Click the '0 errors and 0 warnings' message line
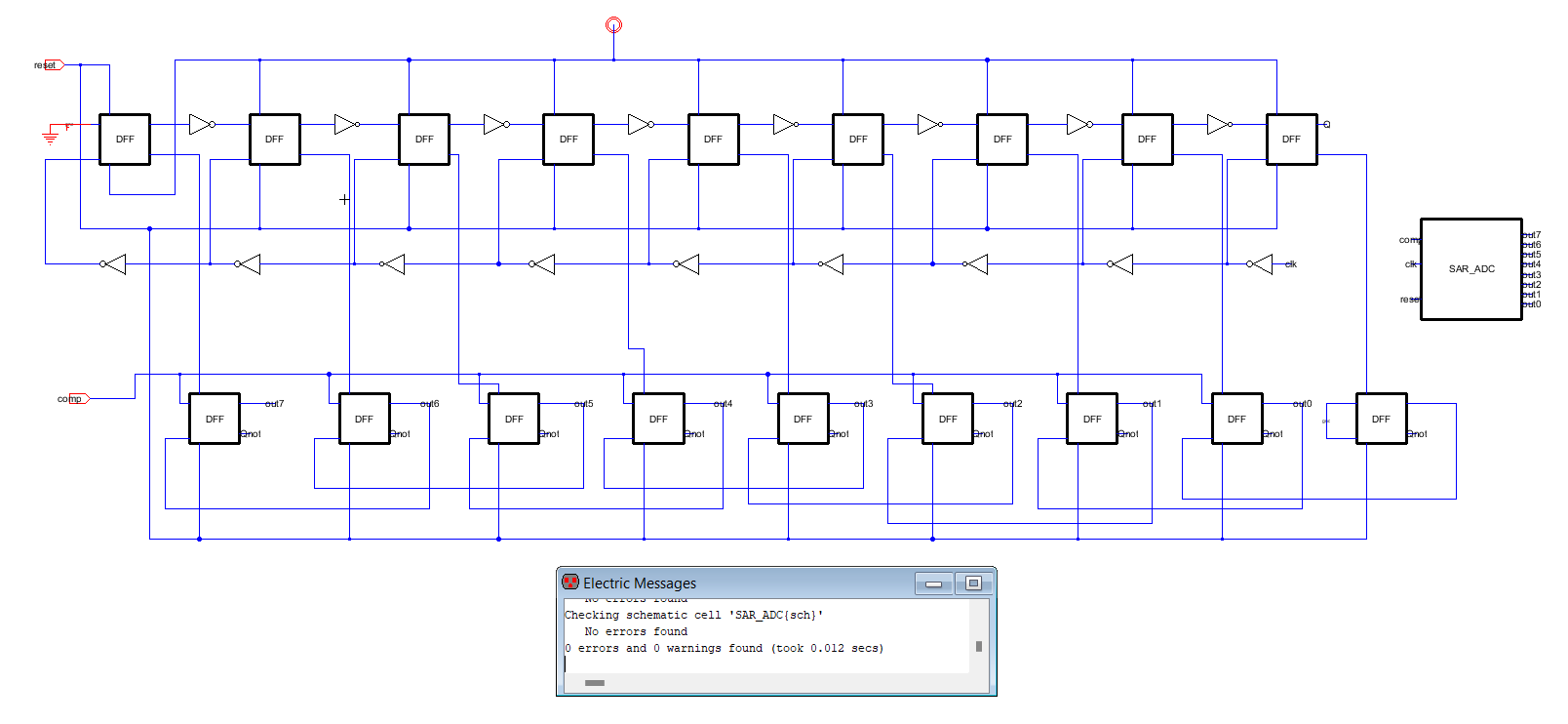This screenshot has height=724, width=1568. (x=724, y=649)
